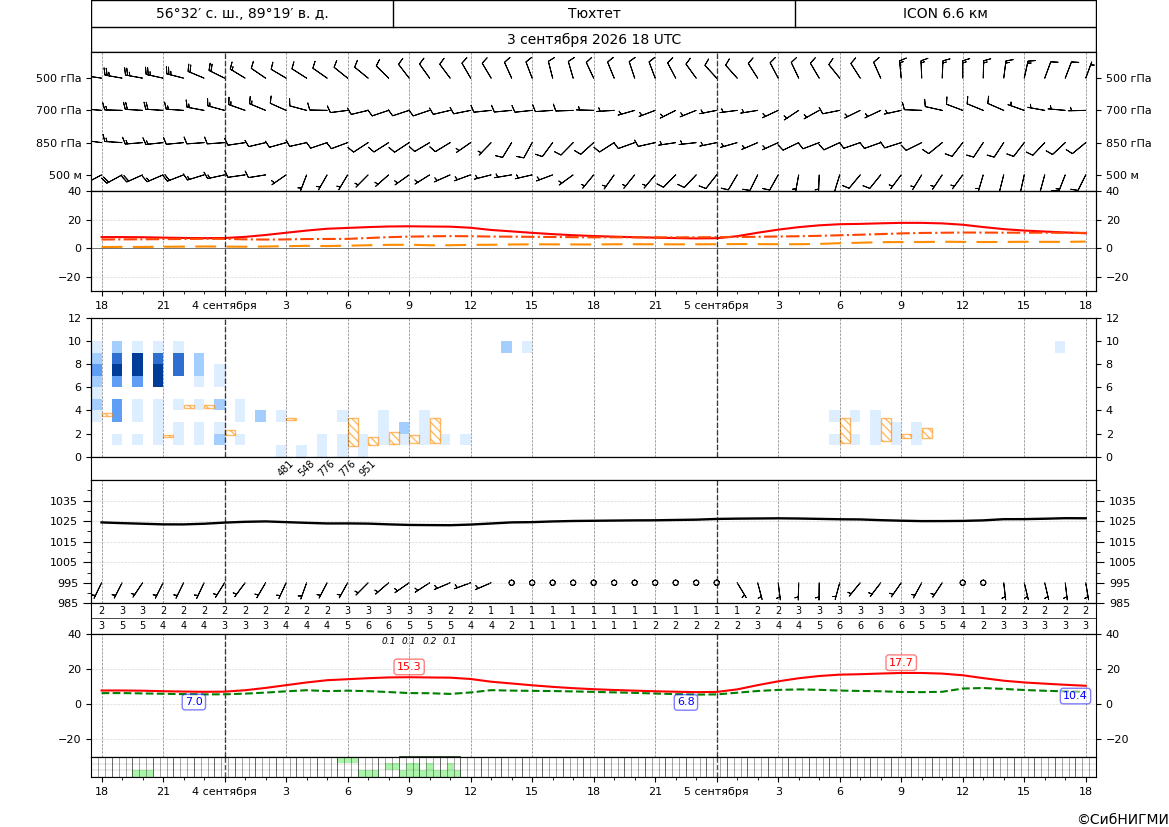This screenshot has height=827, width=1169.
Task: Click the ©СибНИГМИ copyright text
Action: click(x=1123, y=819)
